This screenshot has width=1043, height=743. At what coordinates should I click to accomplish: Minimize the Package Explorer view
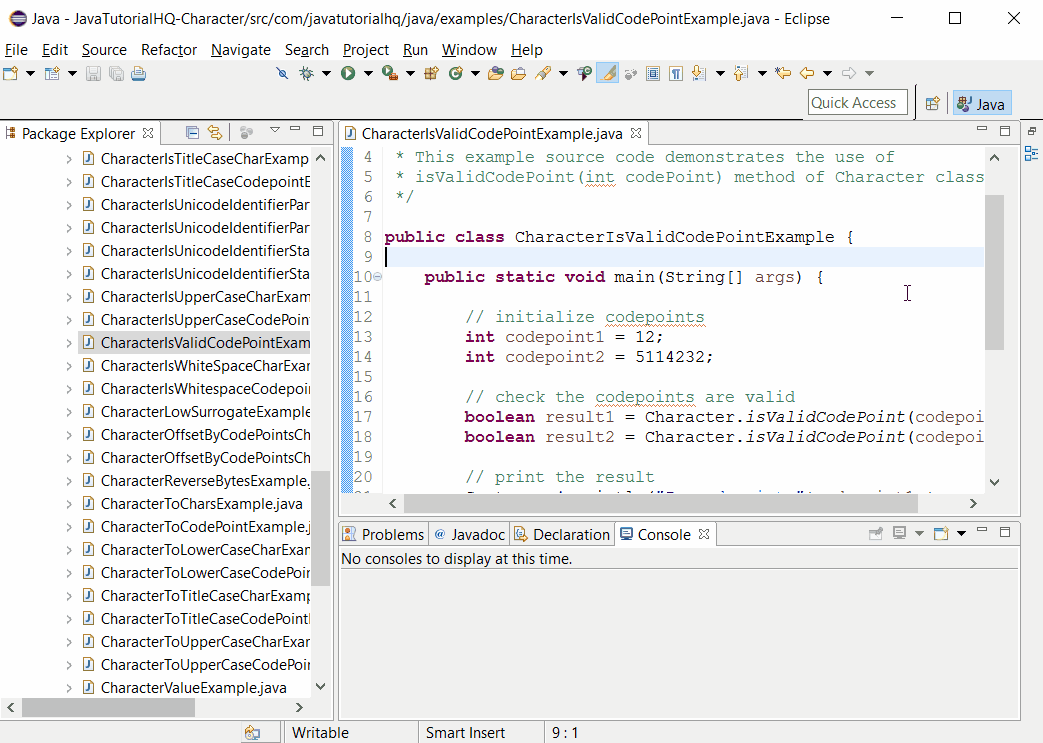coord(295,129)
